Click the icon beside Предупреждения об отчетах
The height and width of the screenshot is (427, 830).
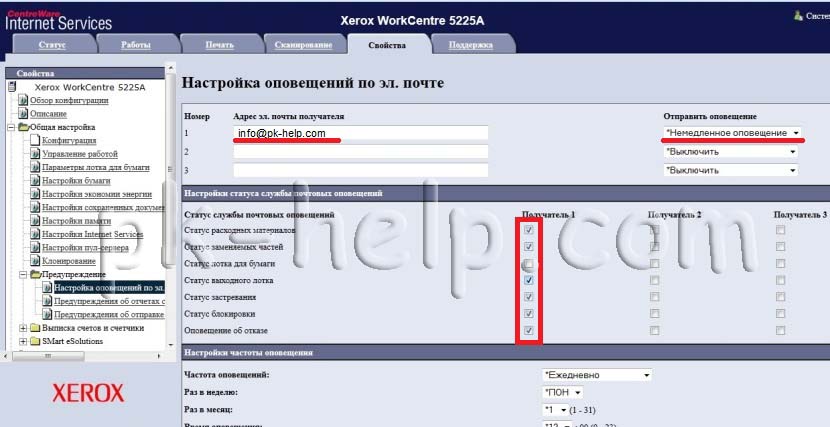pyautogui.click(x=47, y=301)
